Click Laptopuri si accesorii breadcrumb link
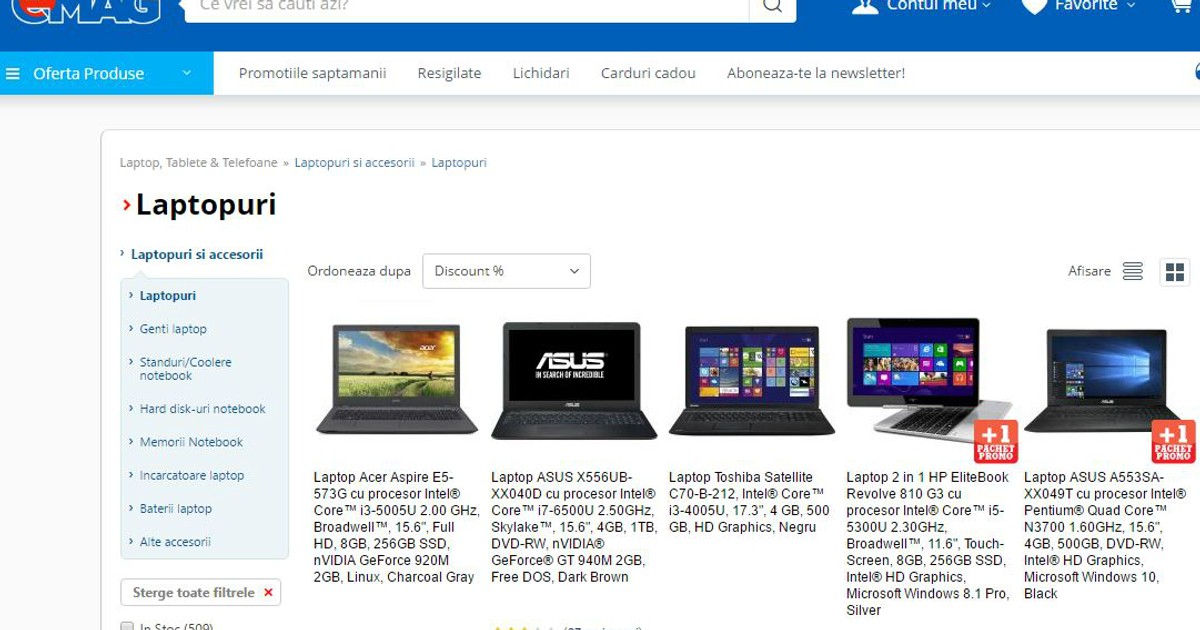The image size is (1200, 630). point(354,162)
